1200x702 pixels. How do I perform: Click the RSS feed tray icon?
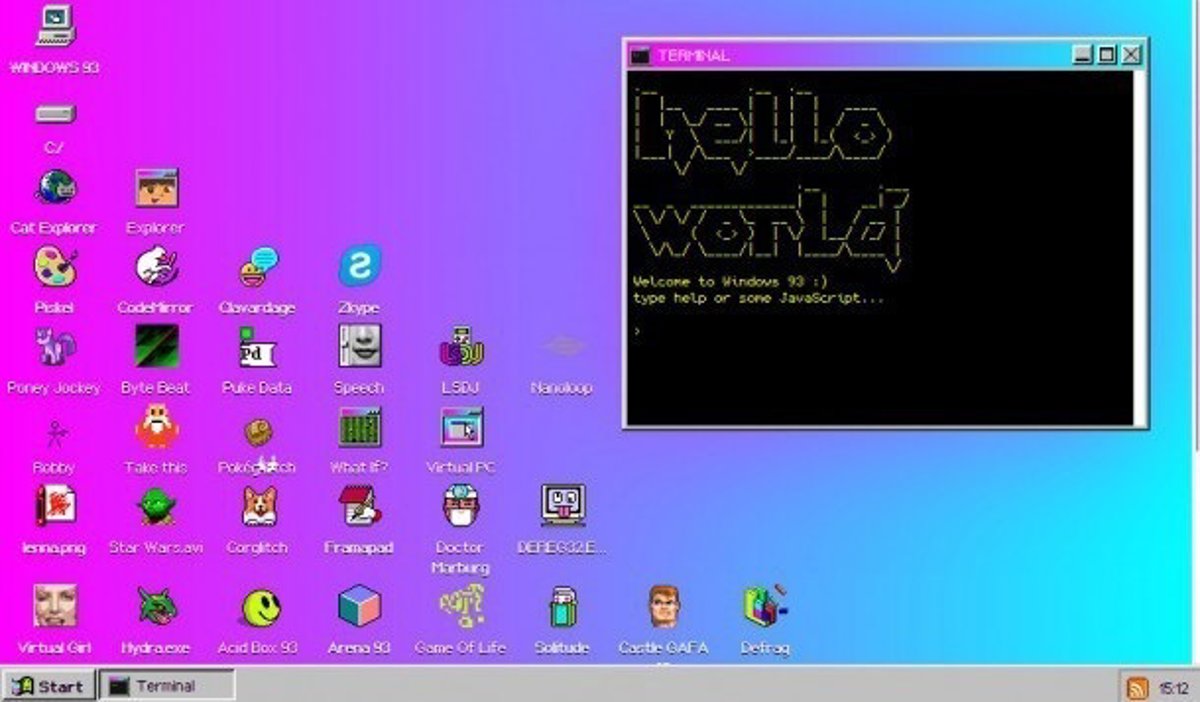click(1137, 687)
